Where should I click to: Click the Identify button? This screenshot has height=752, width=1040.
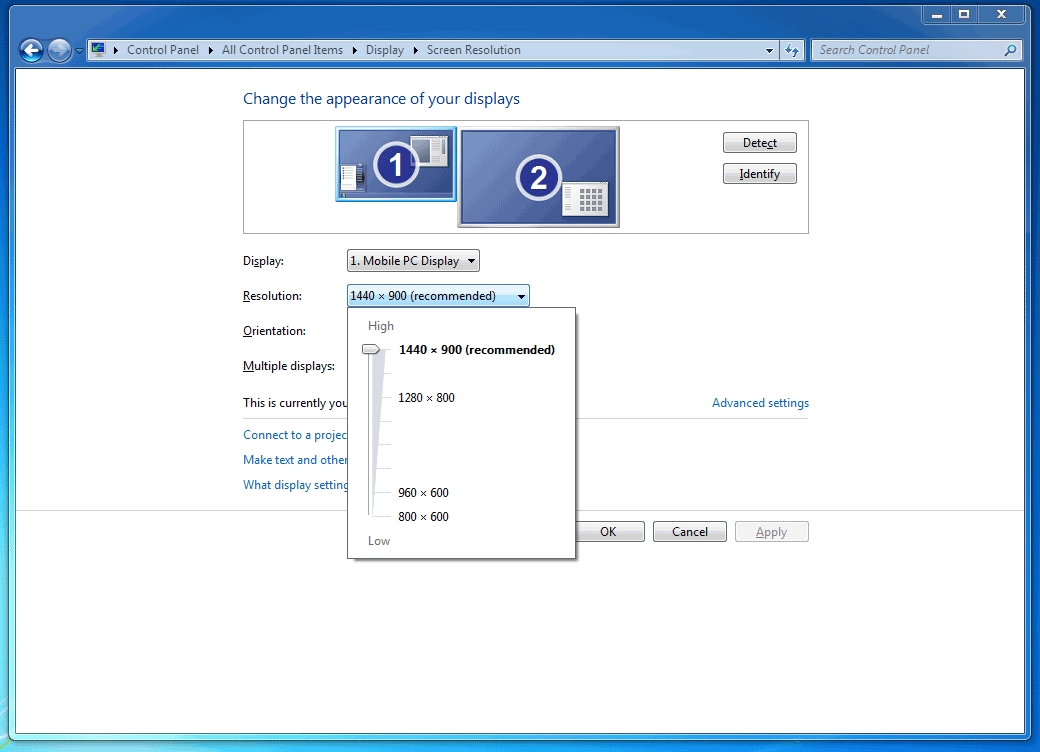pos(759,174)
